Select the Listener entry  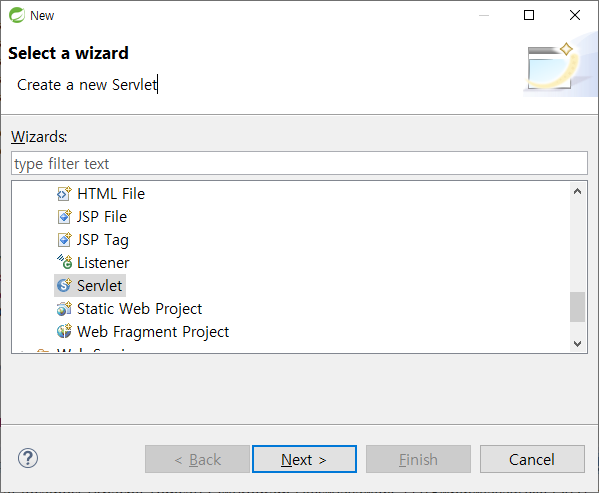tap(103, 263)
